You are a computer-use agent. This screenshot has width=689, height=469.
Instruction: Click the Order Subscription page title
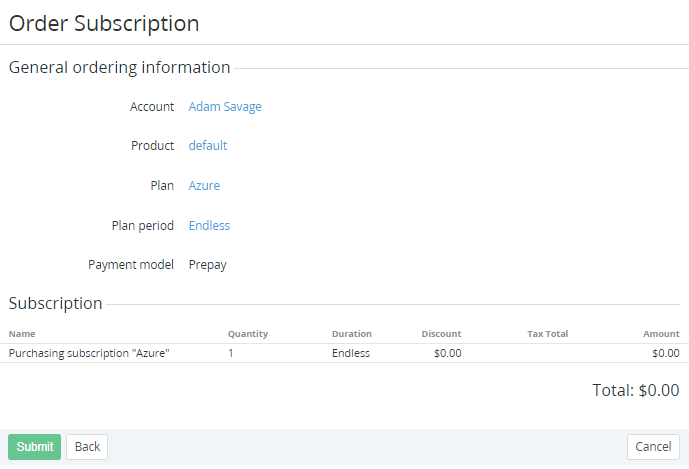click(104, 23)
